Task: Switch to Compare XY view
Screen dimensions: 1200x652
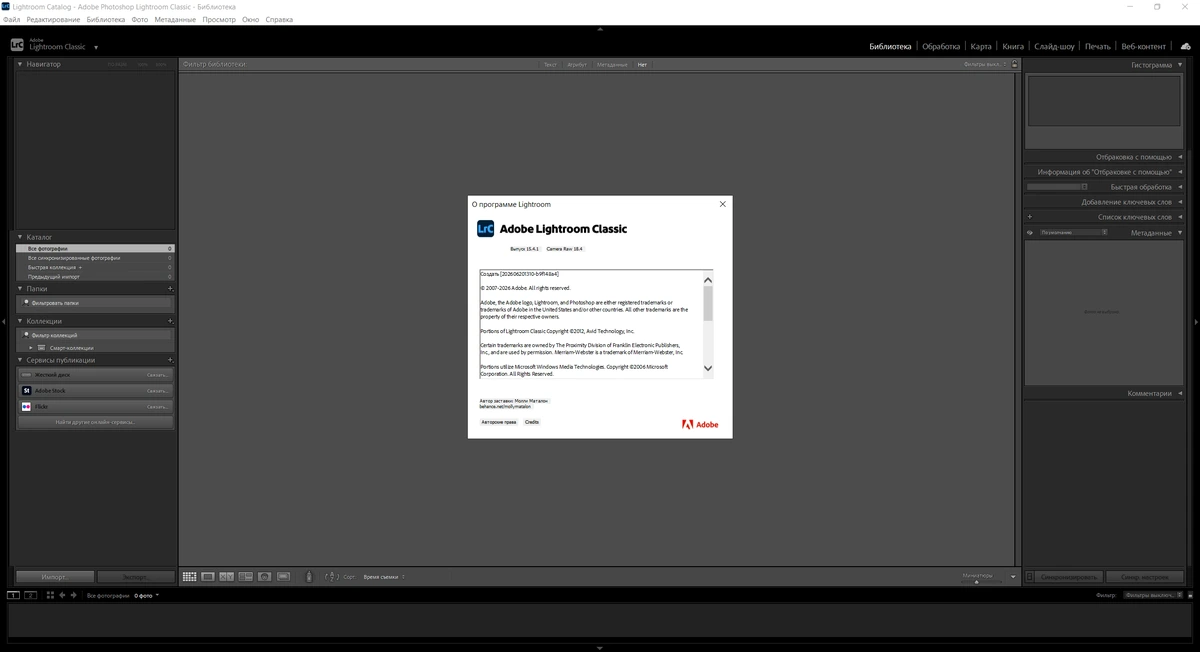Action: (x=227, y=577)
